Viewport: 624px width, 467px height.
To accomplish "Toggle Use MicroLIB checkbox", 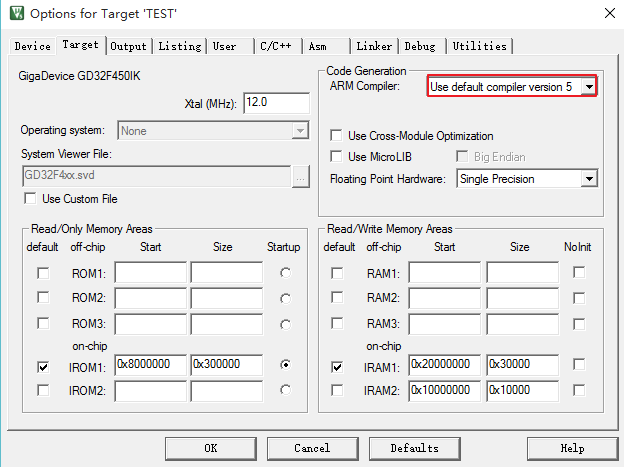I will (336, 156).
